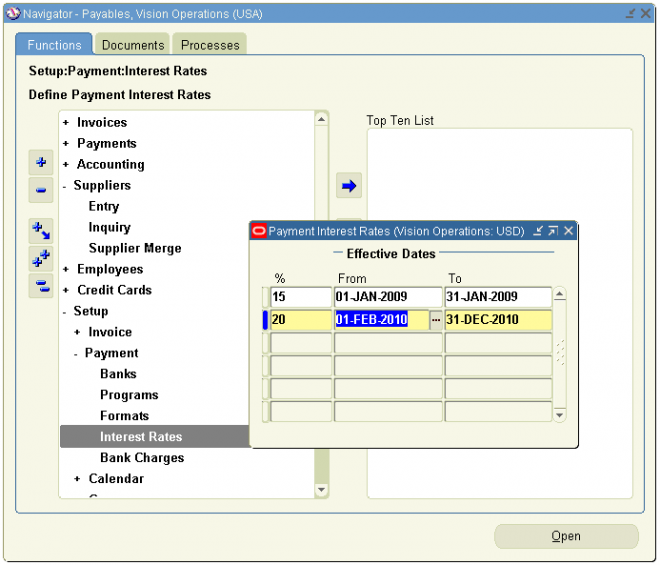The image size is (660, 565).
Task: Maximize the Payment Interest Rates window
Action: pyautogui.click(x=553, y=231)
